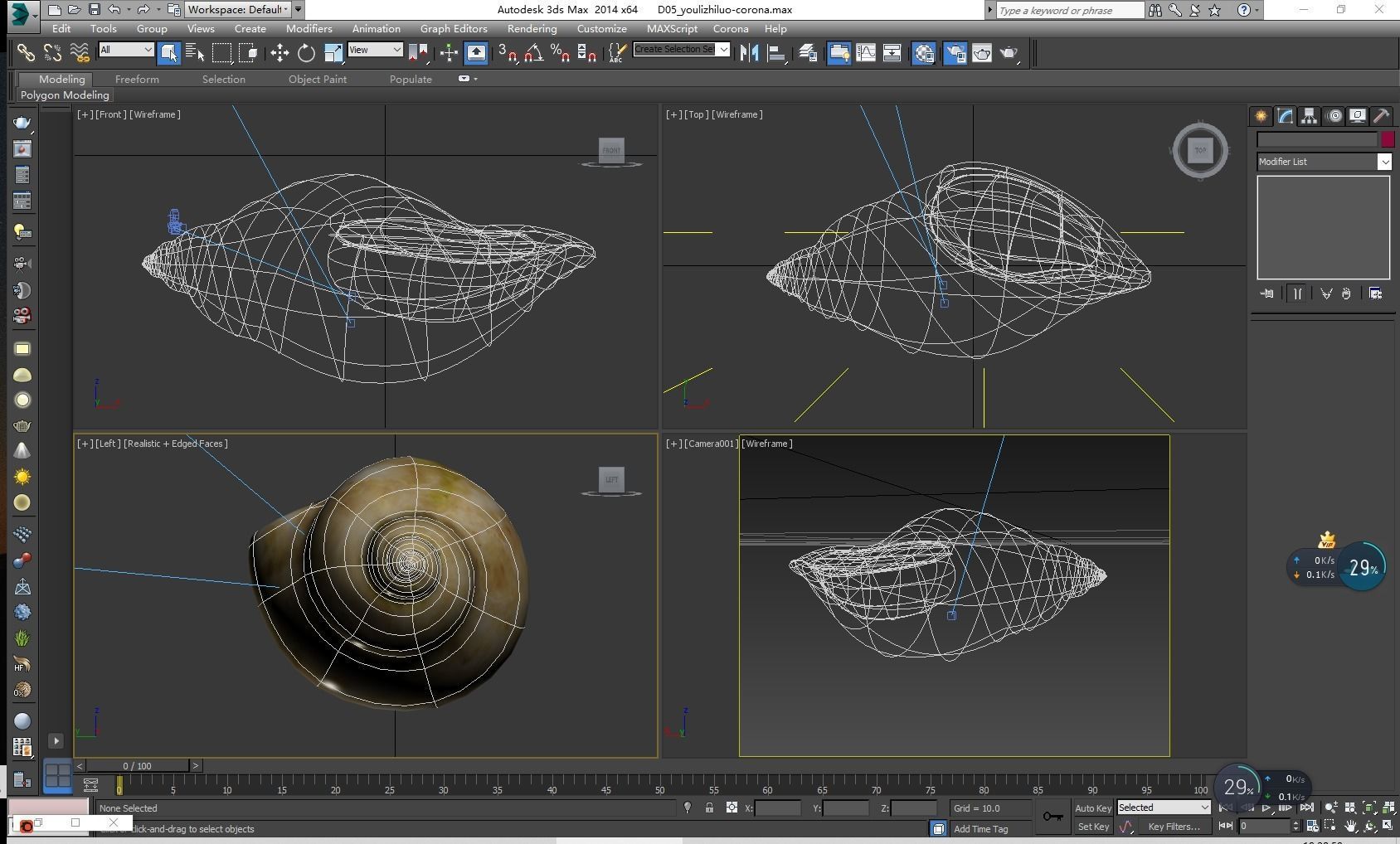
Task: Open the Motion command panel
Action: (1334, 116)
